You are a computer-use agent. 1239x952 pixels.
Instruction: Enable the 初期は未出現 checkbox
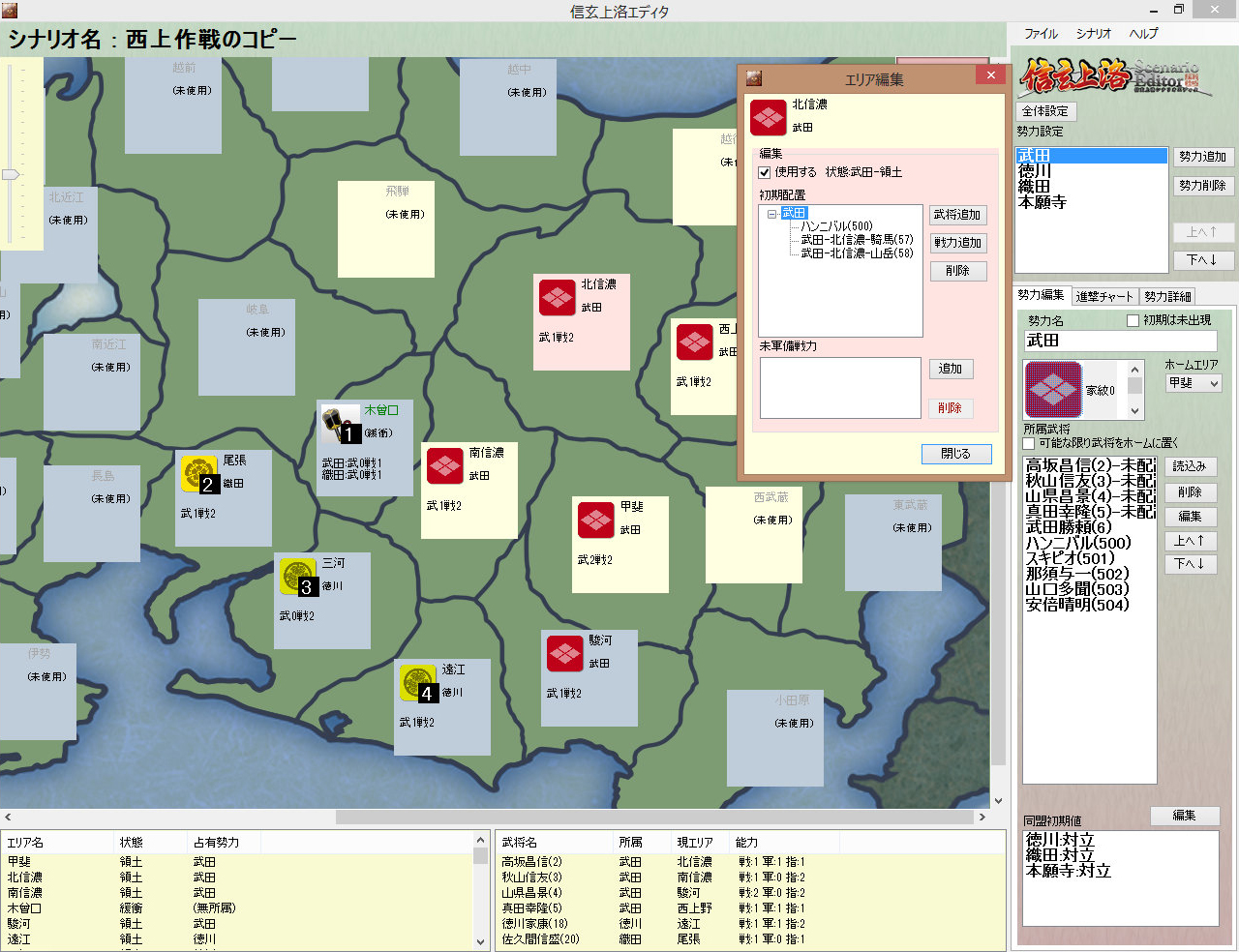click(x=1133, y=320)
